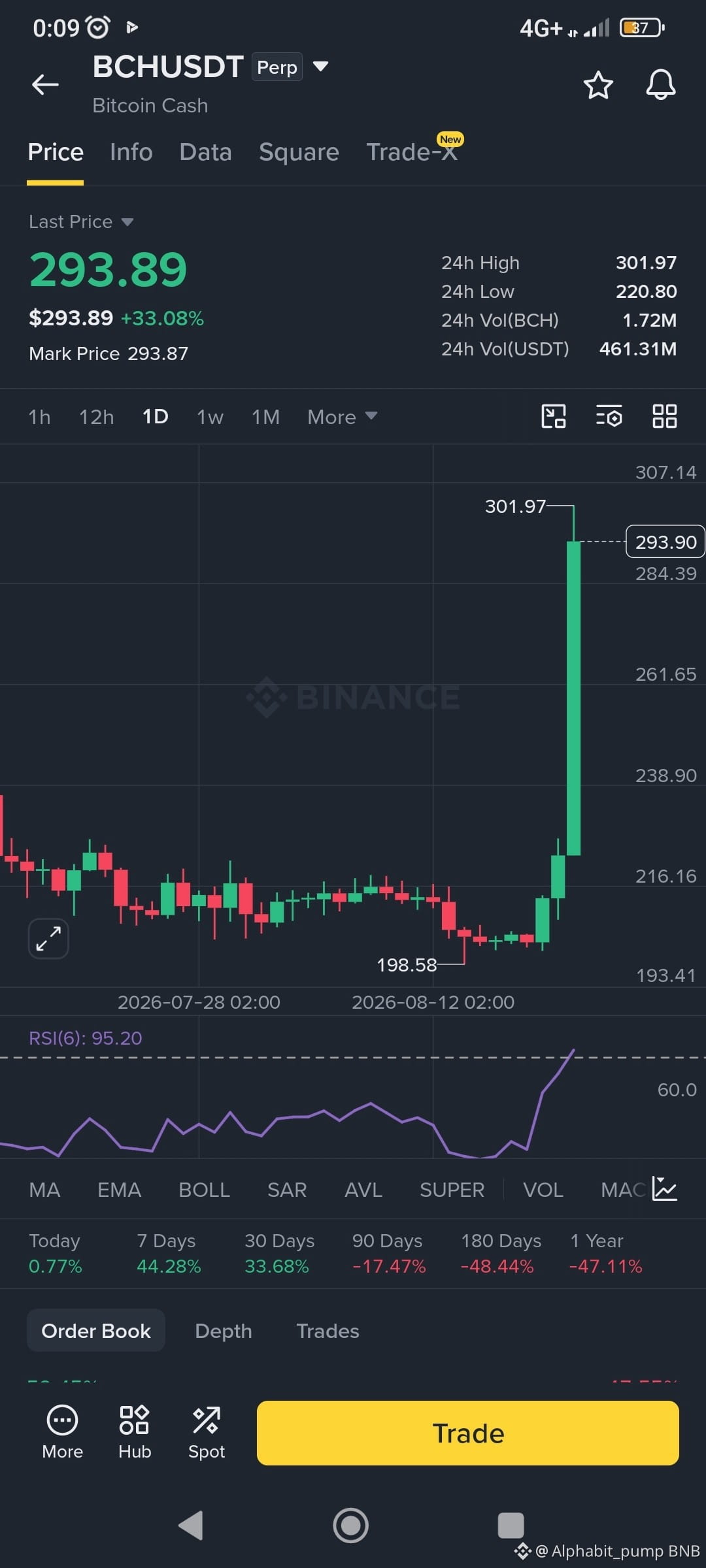Tap the 90 Days -17.47% stat
This screenshot has height=1568, width=706.
point(388,1253)
